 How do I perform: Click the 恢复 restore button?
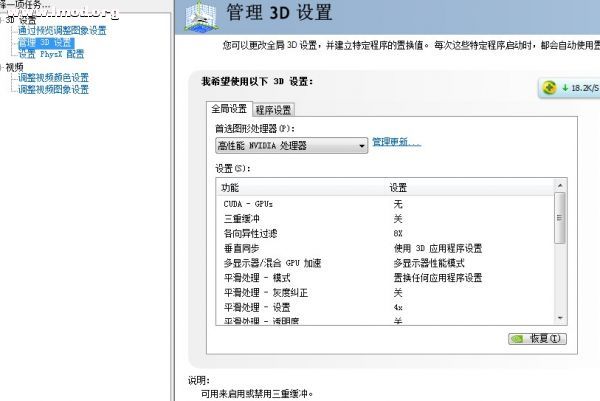537,339
